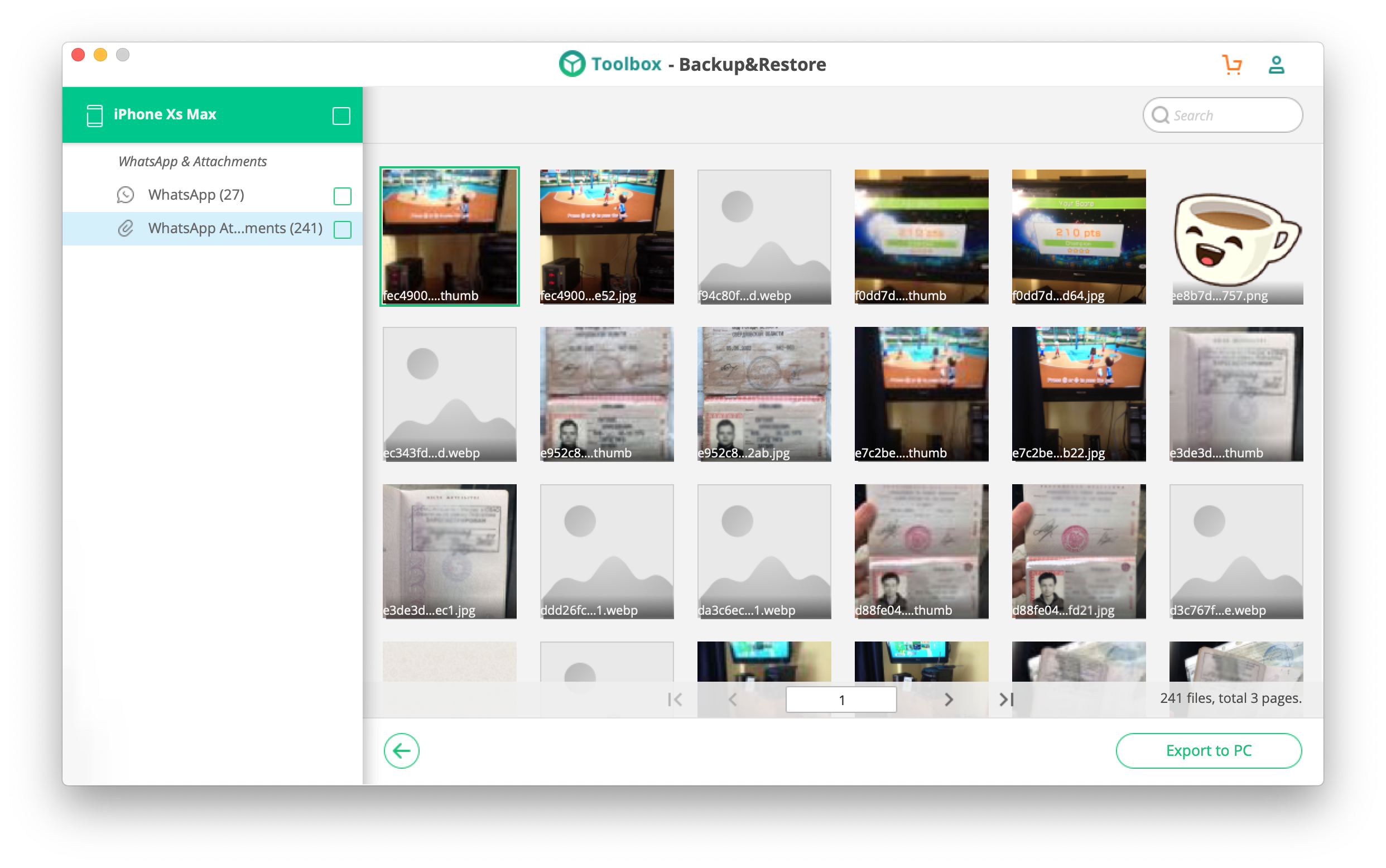
Task: Click the Toolbox logo icon
Action: 572,64
